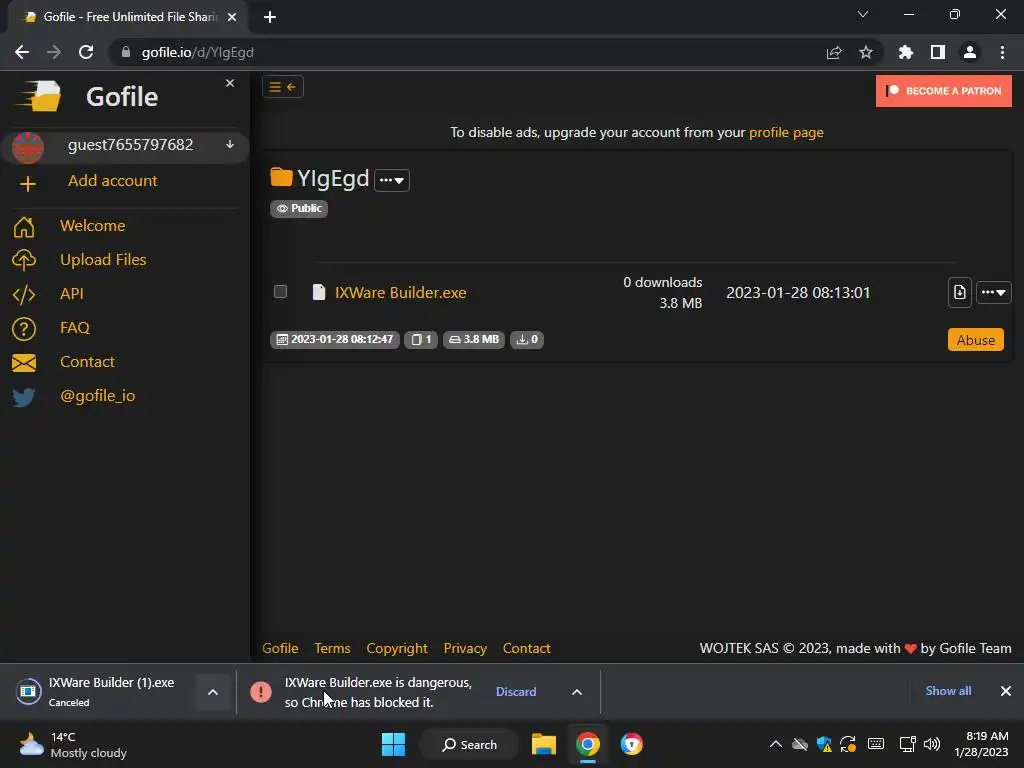This screenshot has width=1024, height=768.
Task: Click guest7655797682 account avatar
Action: pyautogui.click(x=27, y=147)
